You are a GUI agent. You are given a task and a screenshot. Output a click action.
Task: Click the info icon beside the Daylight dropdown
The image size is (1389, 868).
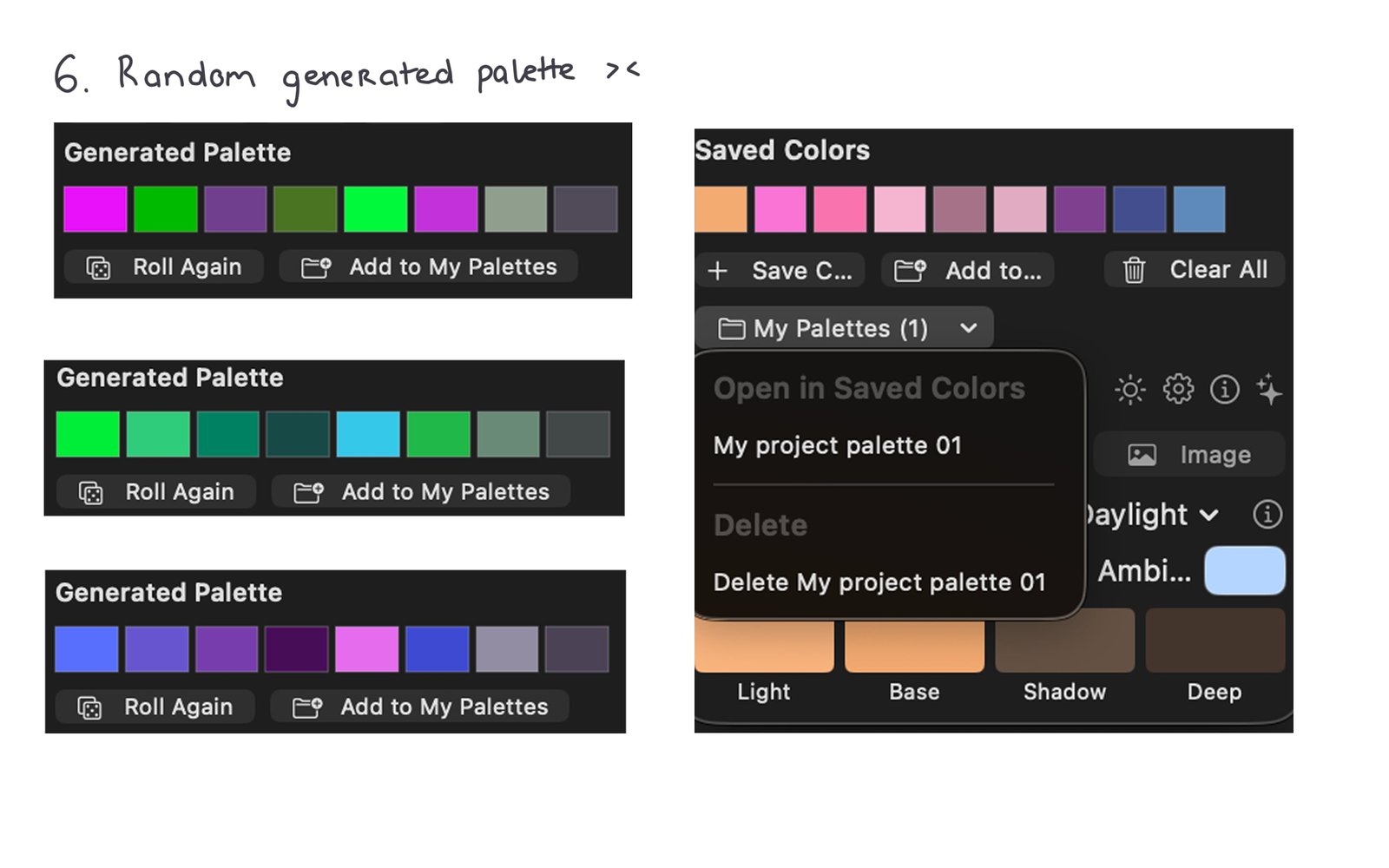coord(1267,515)
